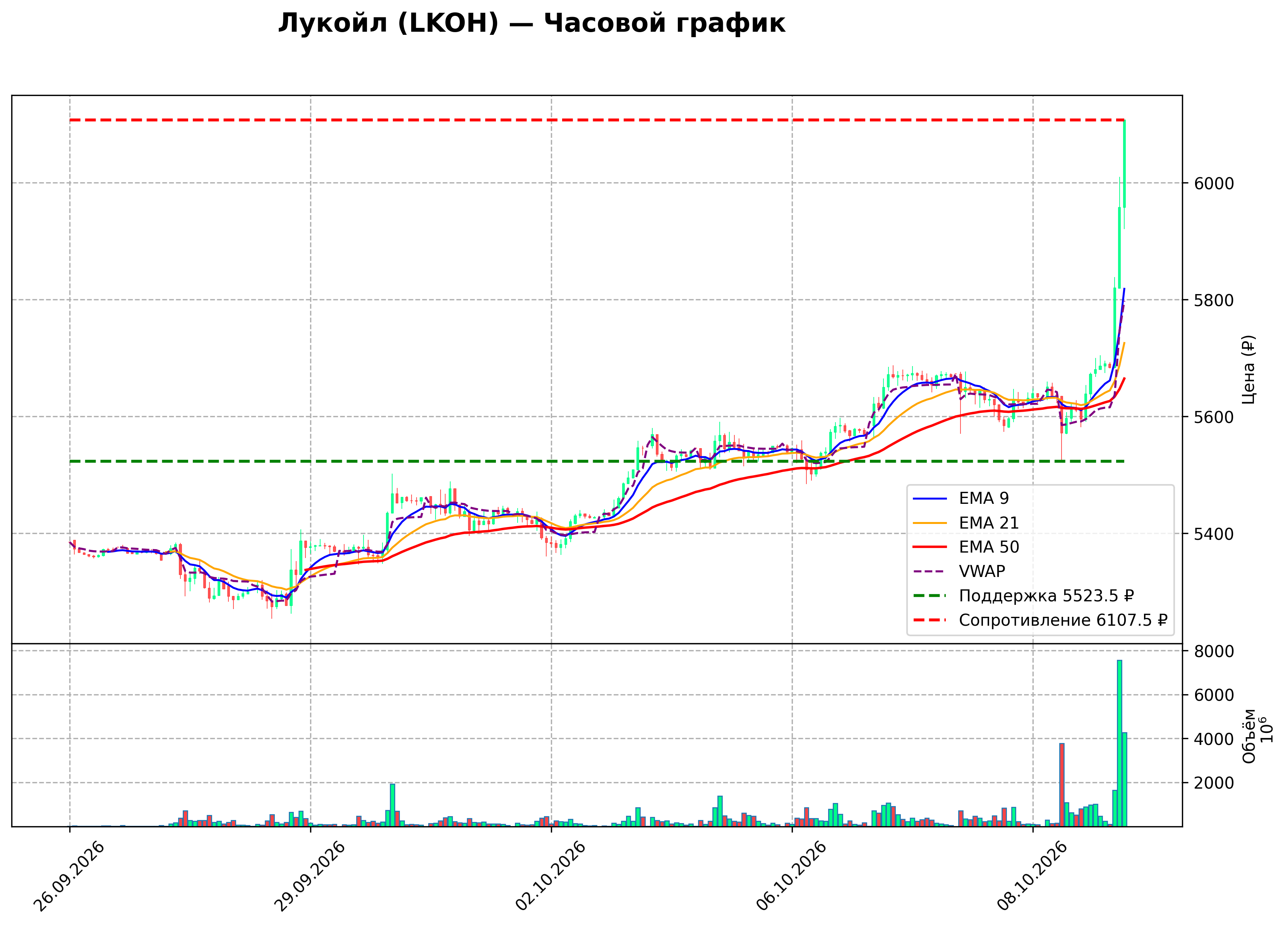Click the 4000 volume axis label
Image resolution: width=1288 pixels, height=926 pixels.
tap(1214, 739)
